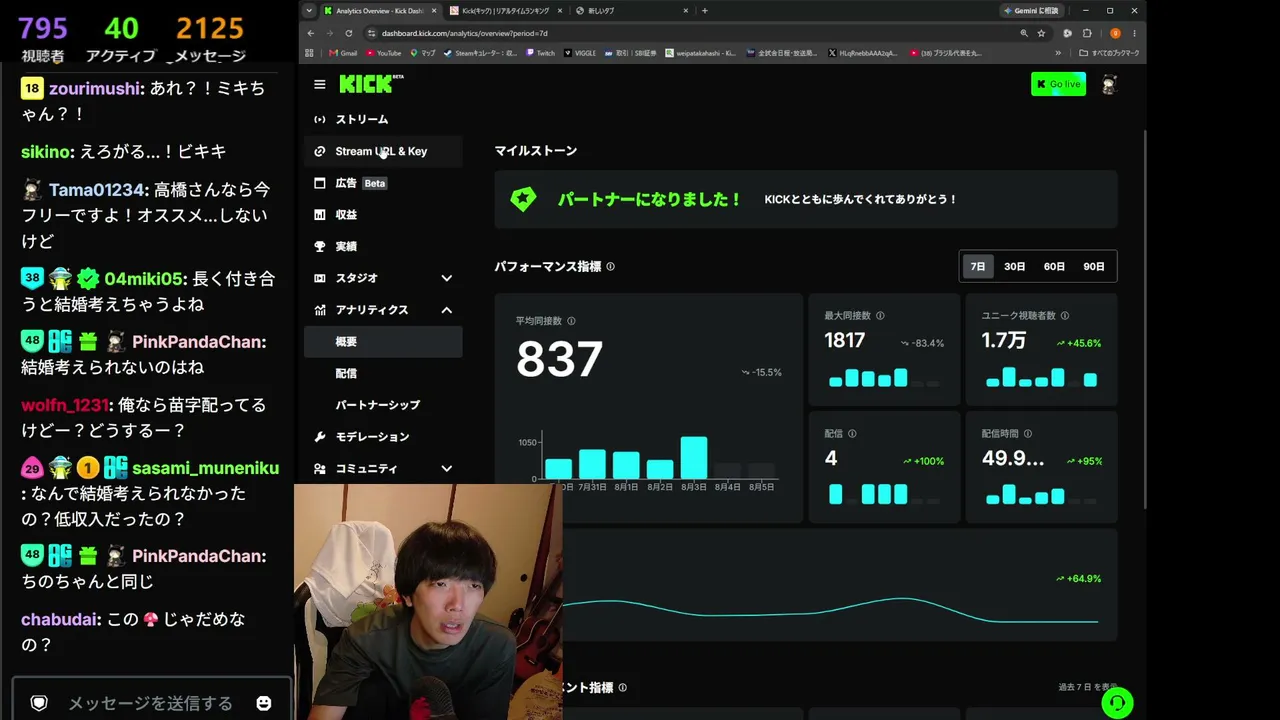Click info icon beside 平均同接数

click(x=571, y=321)
